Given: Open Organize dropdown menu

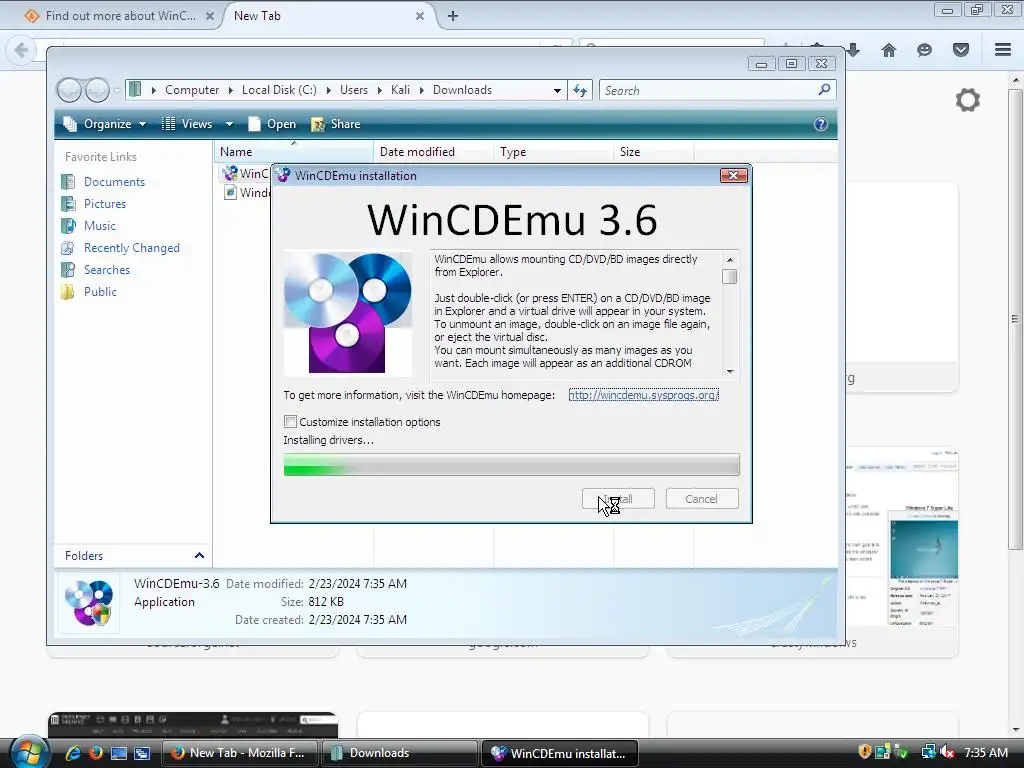Looking at the screenshot, I should (x=104, y=124).
